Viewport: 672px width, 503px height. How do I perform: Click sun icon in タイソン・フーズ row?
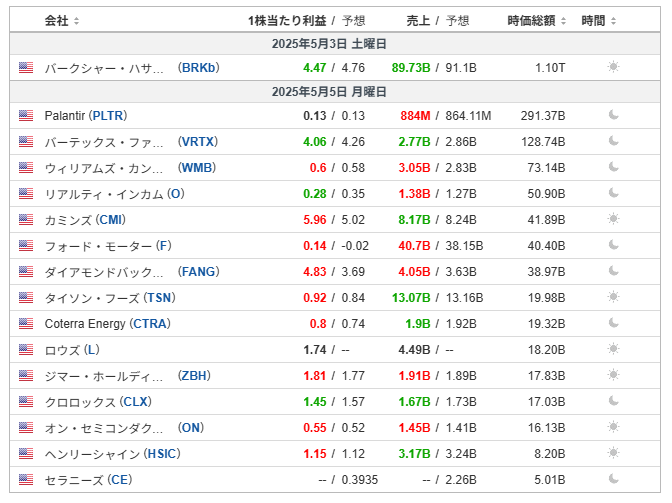coord(613,297)
